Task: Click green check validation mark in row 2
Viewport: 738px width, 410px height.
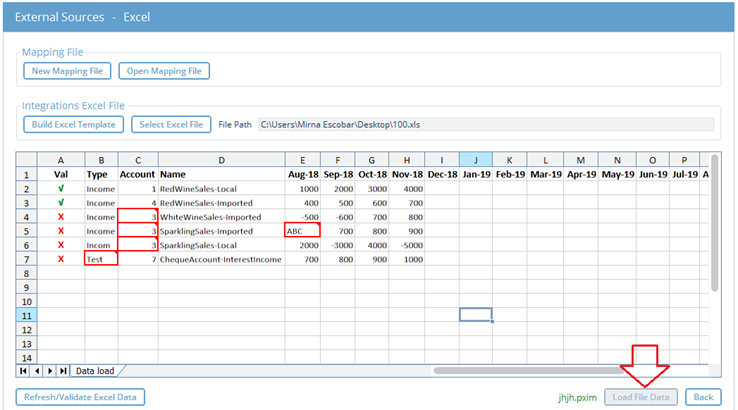Action: [60, 188]
